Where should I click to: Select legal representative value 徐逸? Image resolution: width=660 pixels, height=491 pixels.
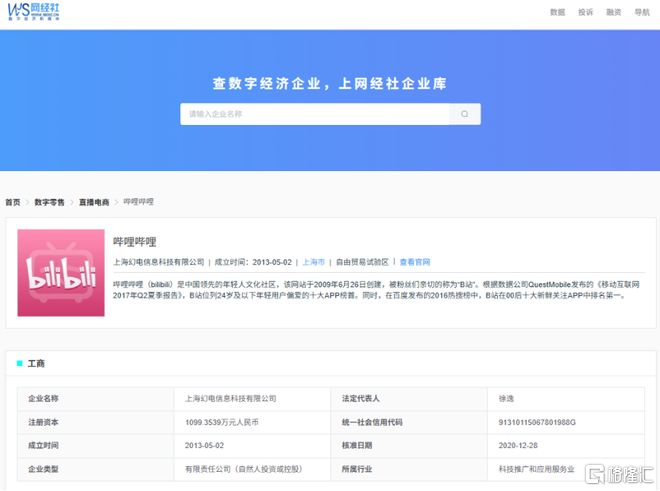506,398
